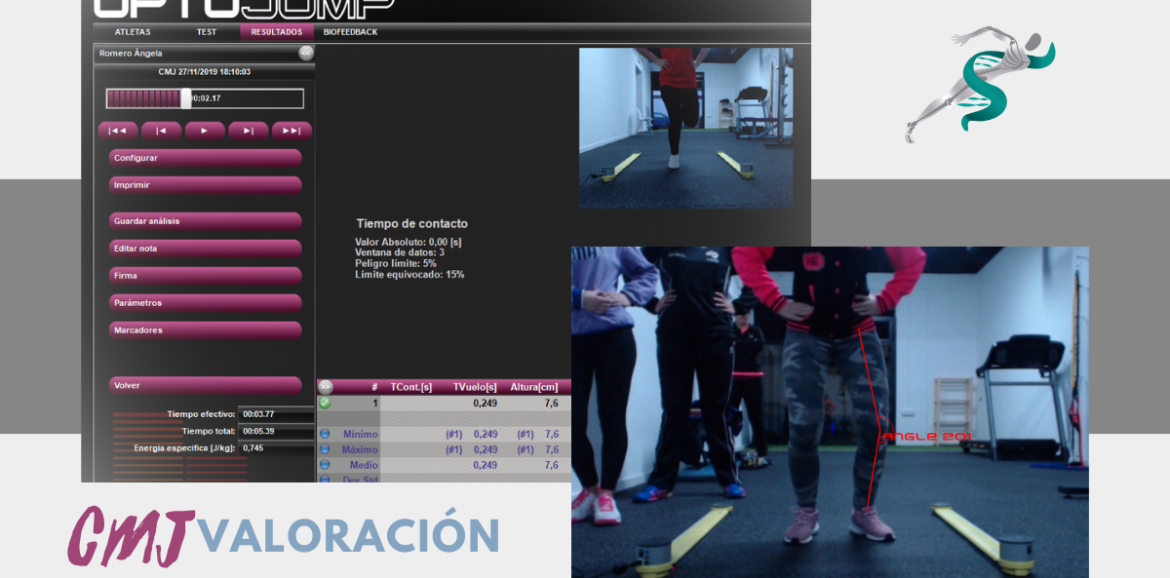
Task: Click the running figure DNA logo
Action: click(x=978, y=84)
